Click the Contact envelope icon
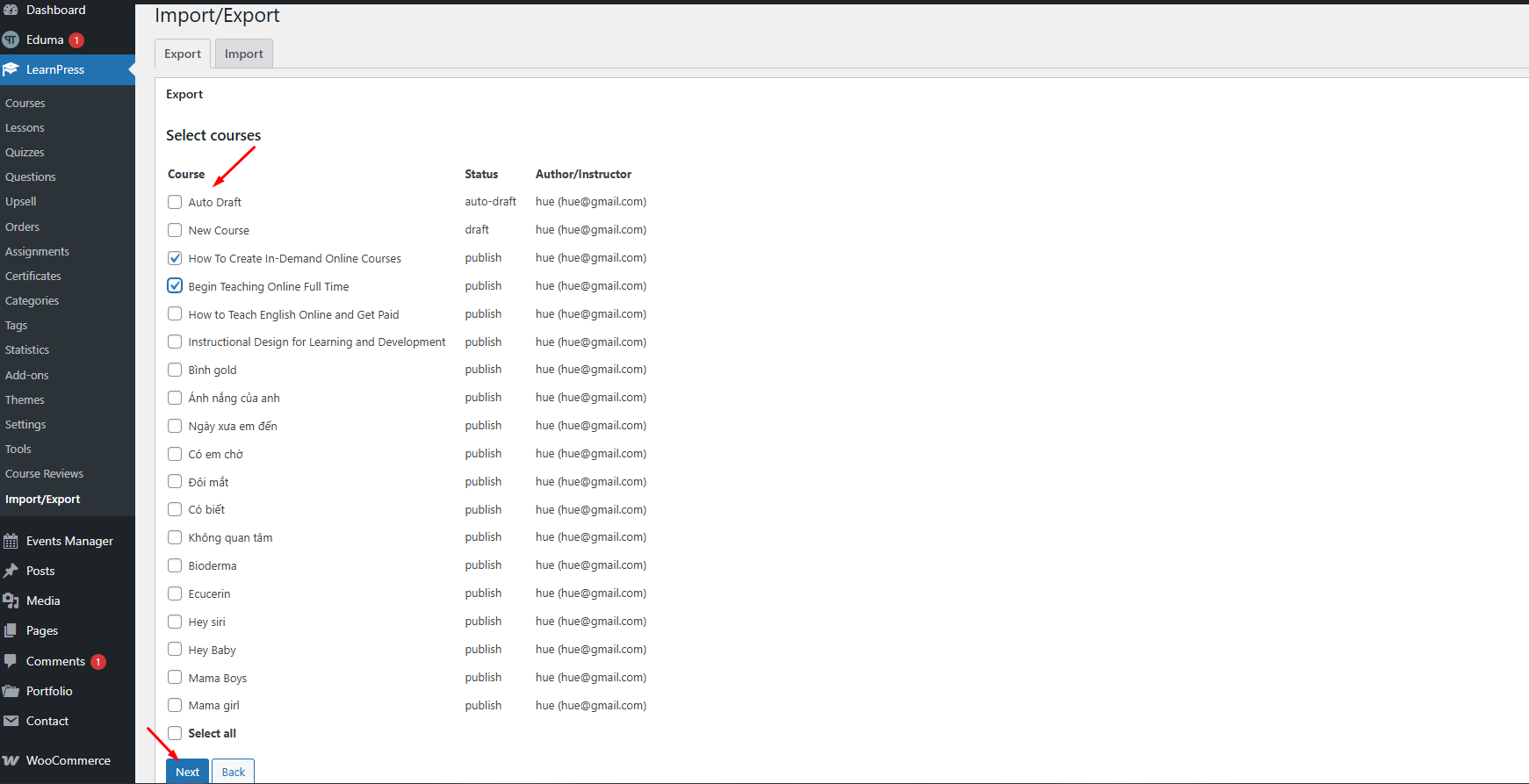This screenshot has width=1529, height=784. (11, 721)
